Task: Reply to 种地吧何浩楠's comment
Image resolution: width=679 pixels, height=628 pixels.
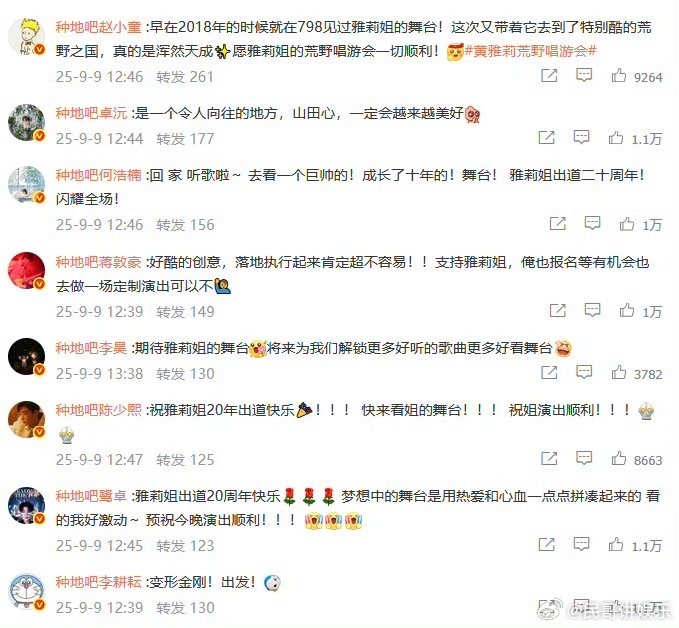Action: [x=592, y=223]
